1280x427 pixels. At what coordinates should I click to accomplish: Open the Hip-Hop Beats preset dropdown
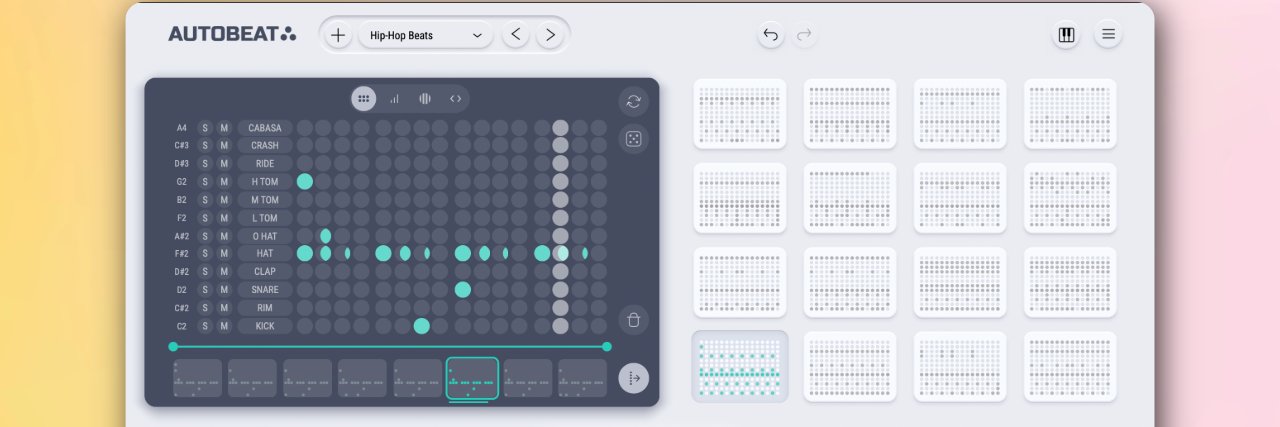tap(426, 35)
